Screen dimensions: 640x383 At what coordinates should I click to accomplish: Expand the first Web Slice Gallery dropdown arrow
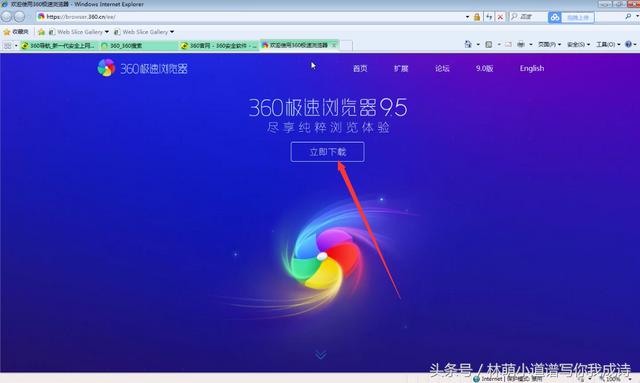pos(107,31)
